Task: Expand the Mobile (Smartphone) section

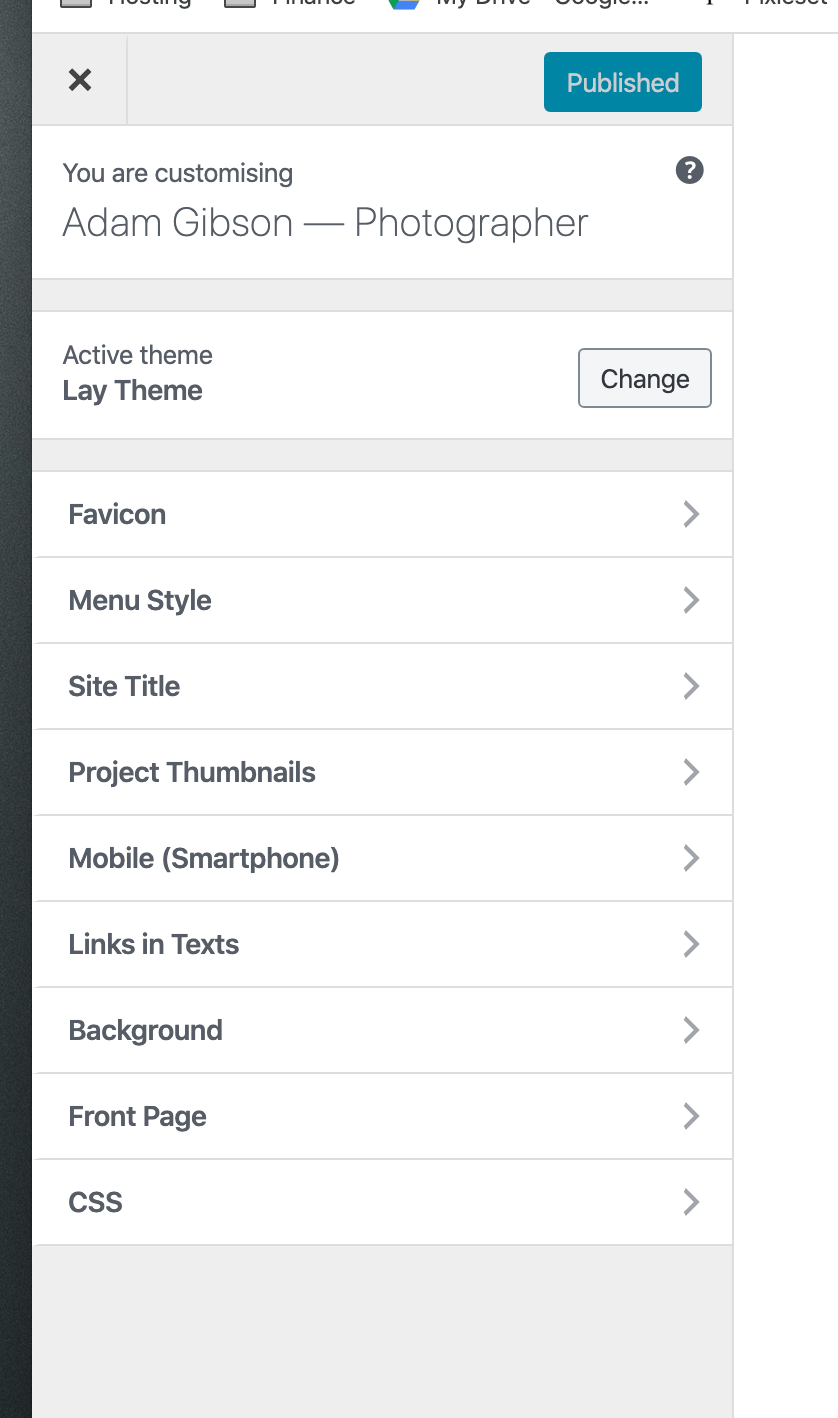Action: 383,858
